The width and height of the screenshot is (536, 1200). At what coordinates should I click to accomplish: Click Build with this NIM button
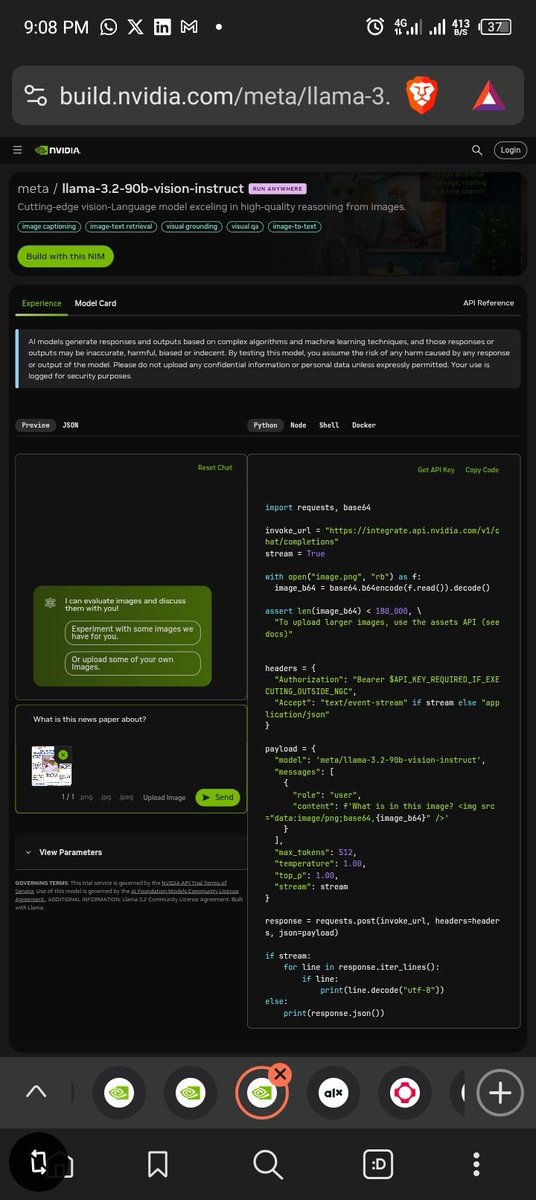(x=65, y=256)
